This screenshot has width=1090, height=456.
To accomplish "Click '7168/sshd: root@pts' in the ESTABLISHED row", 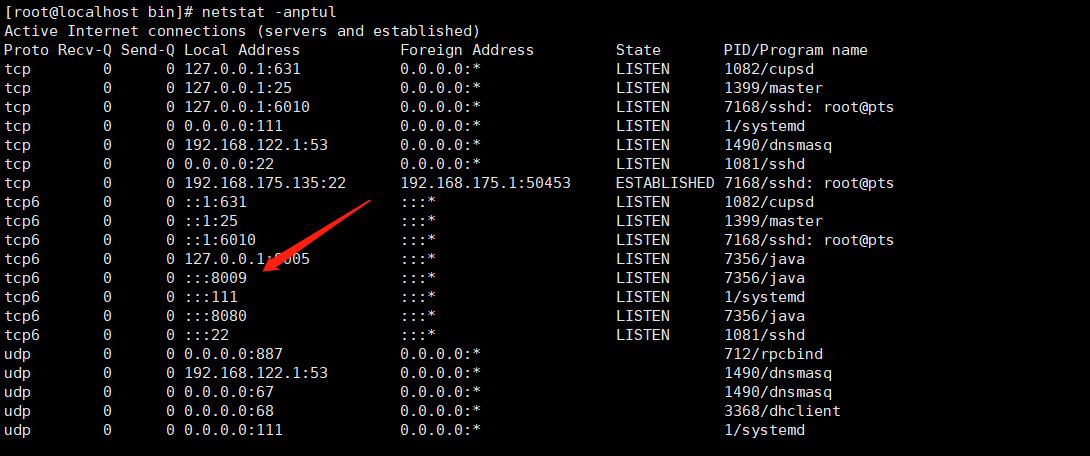I will pyautogui.click(x=808, y=183).
